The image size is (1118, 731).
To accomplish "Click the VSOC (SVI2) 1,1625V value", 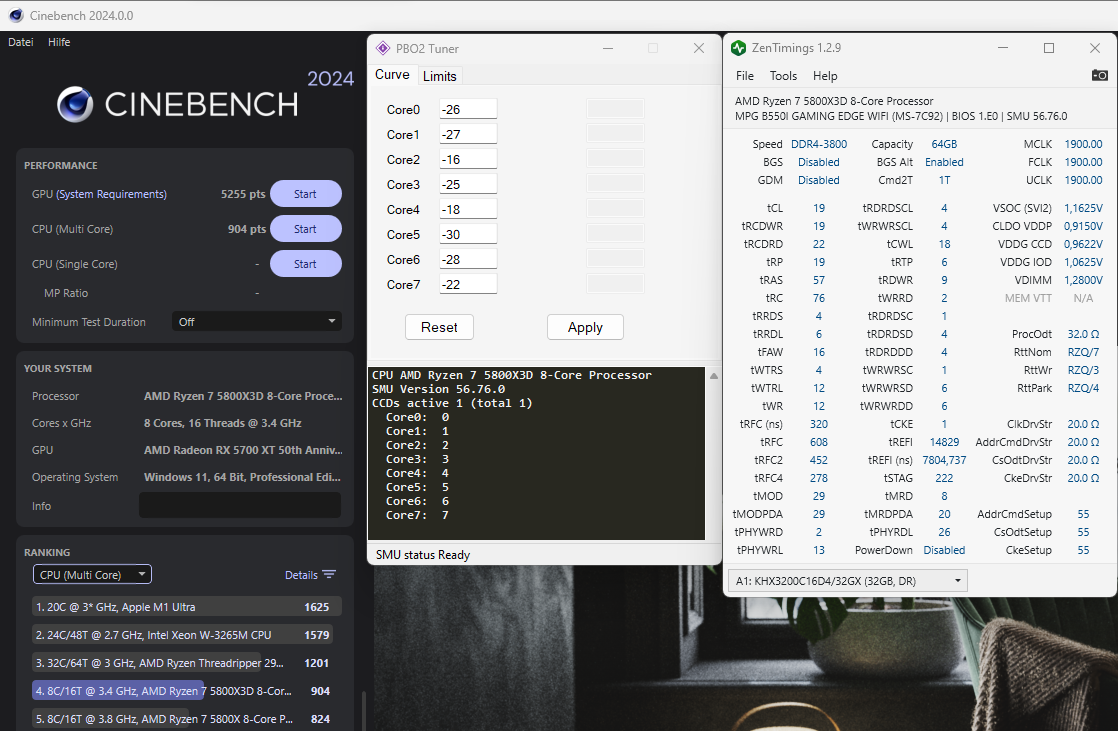I will (x=1083, y=208).
